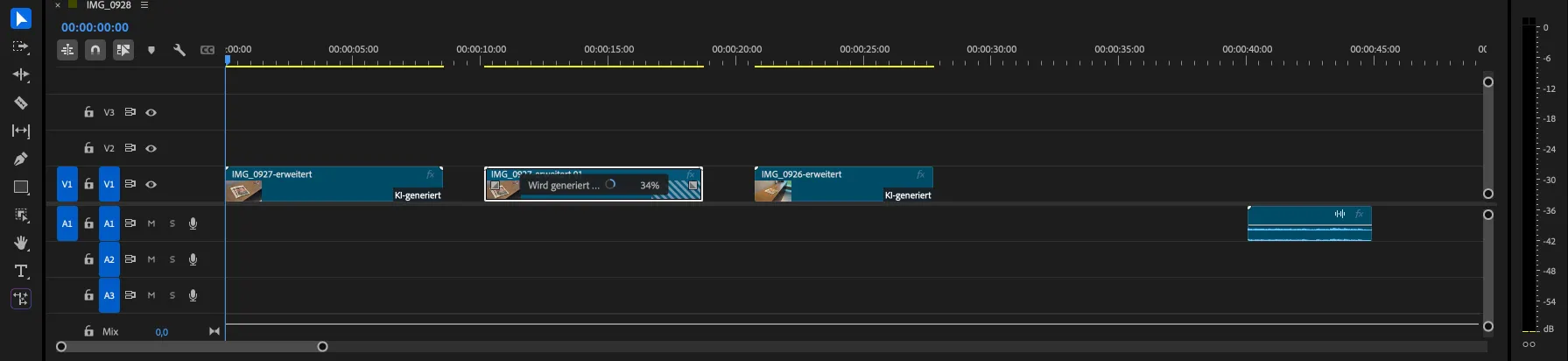Click the Mix track go-to-end icon
The height and width of the screenshot is (361, 1568).
[x=214, y=331]
